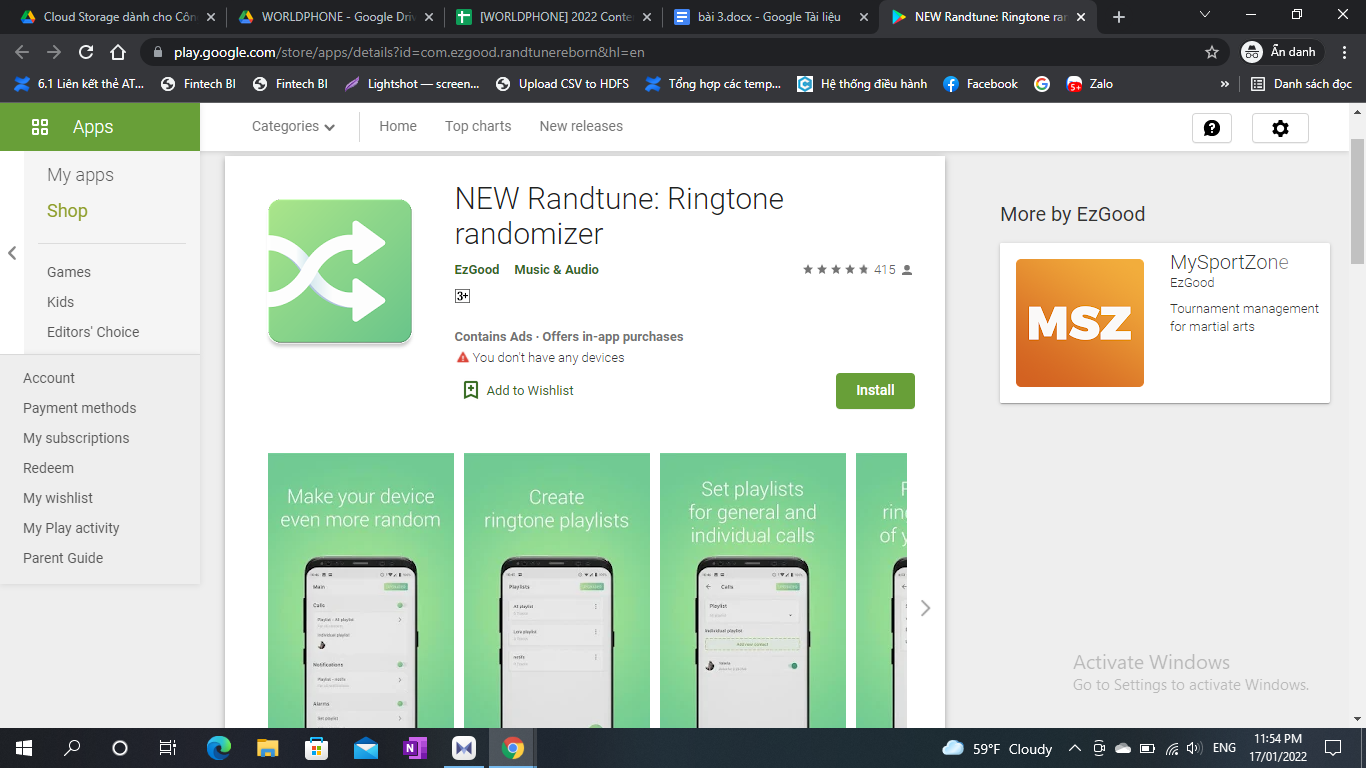Viewport: 1366px width, 768px height.
Task: Open My subscriptions in the sidebar
Action: (x=76, y=438)
